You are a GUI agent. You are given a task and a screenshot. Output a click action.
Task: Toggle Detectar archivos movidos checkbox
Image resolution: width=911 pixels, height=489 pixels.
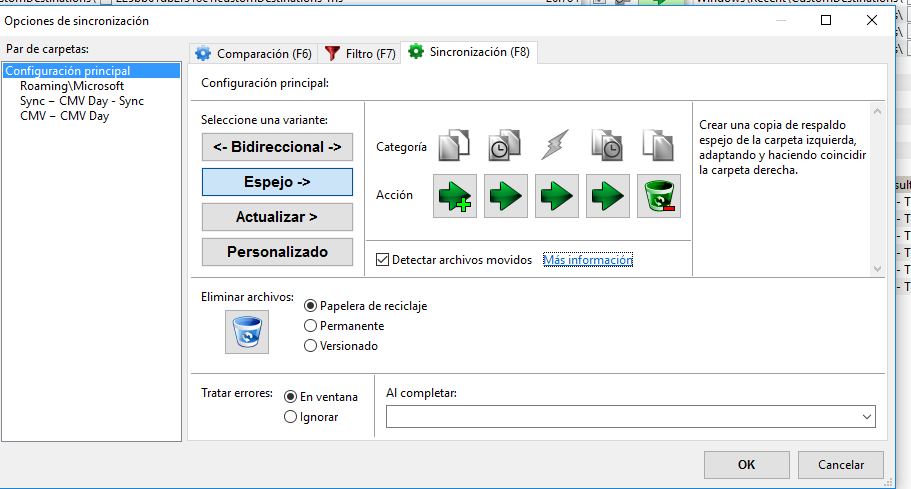[382, 260]
